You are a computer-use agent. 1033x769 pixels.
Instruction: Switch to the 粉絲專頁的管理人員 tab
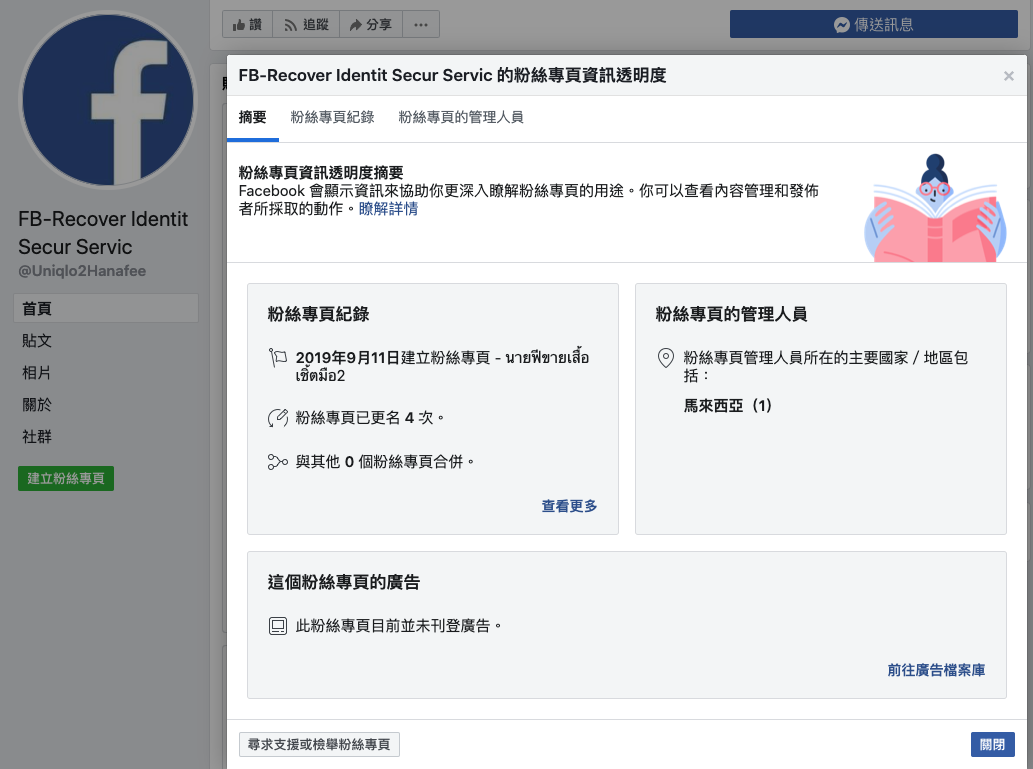click(x=461, y=117)
